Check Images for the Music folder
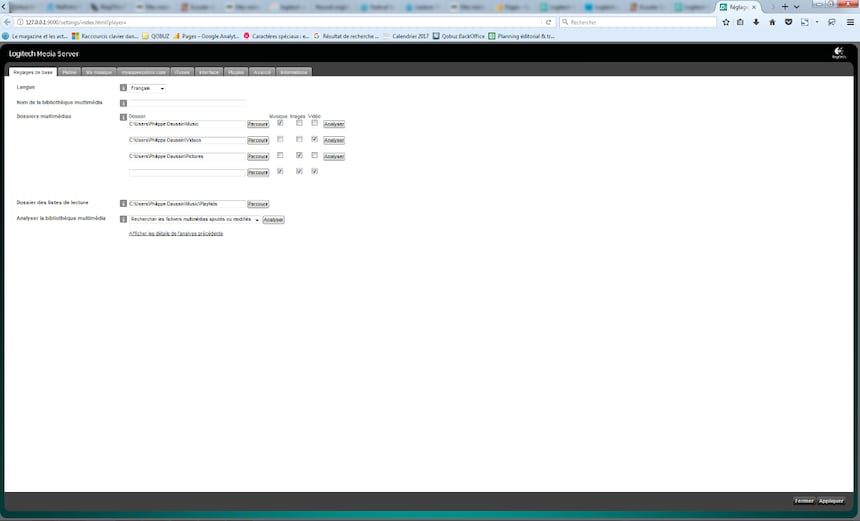This screenshot has height=521, width=860. point(299,123)
